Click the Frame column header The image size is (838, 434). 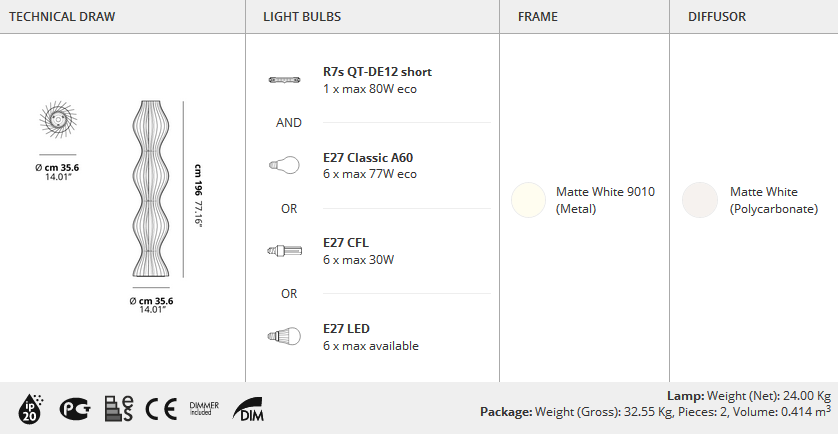[x=538, y=17]
